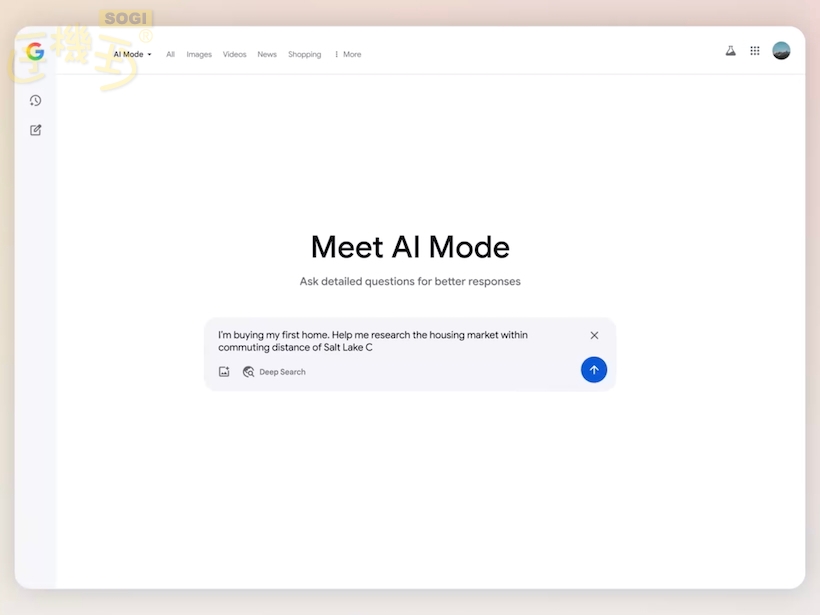The image size is (820, 615).
Task: Click the Meet AI Mode heading
Action: tap(409, 246)
